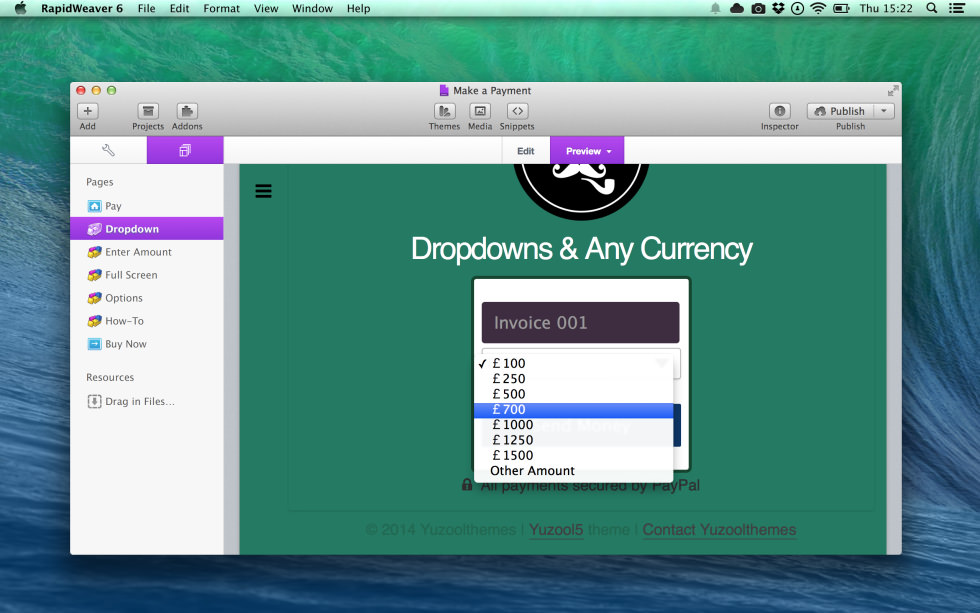Image resolution: width=980 pixels, height=613 pixels.
Task: Select the Pay page
Action: tap(147, 206)
